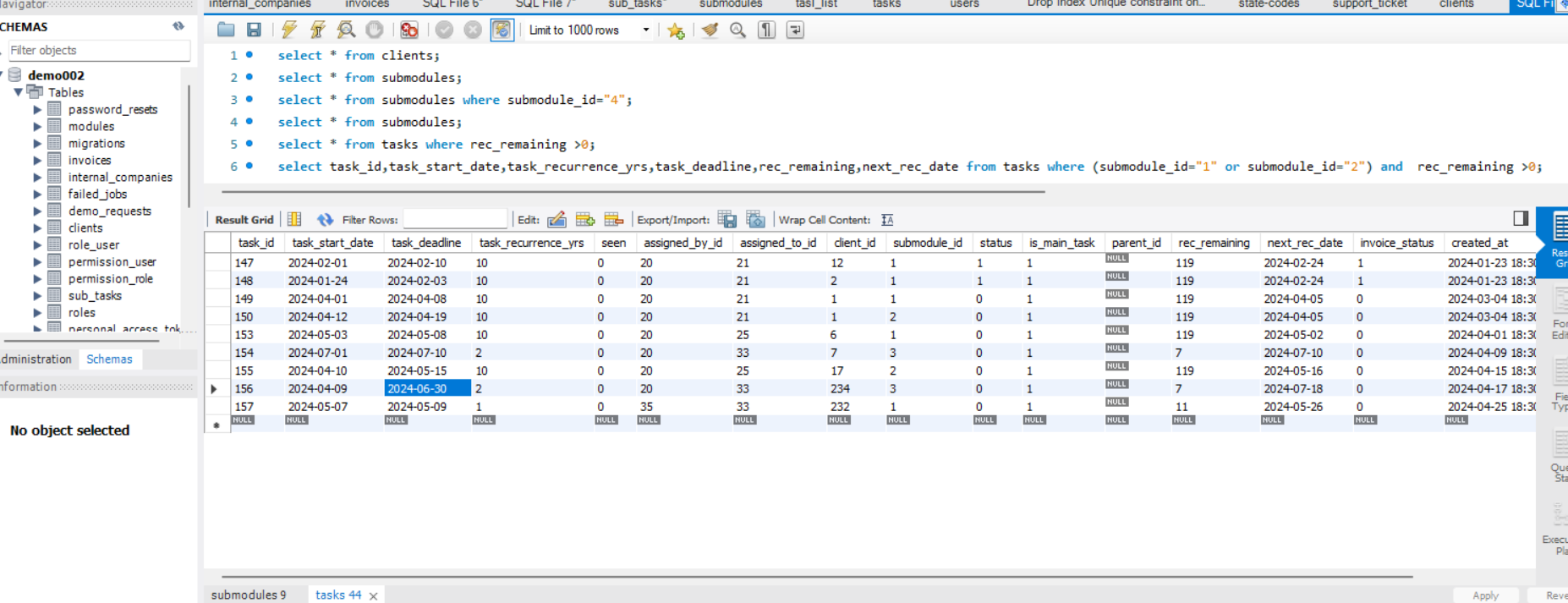Switch to the Administration tab
1568x603 pixels.
click(x=36, y=359)
